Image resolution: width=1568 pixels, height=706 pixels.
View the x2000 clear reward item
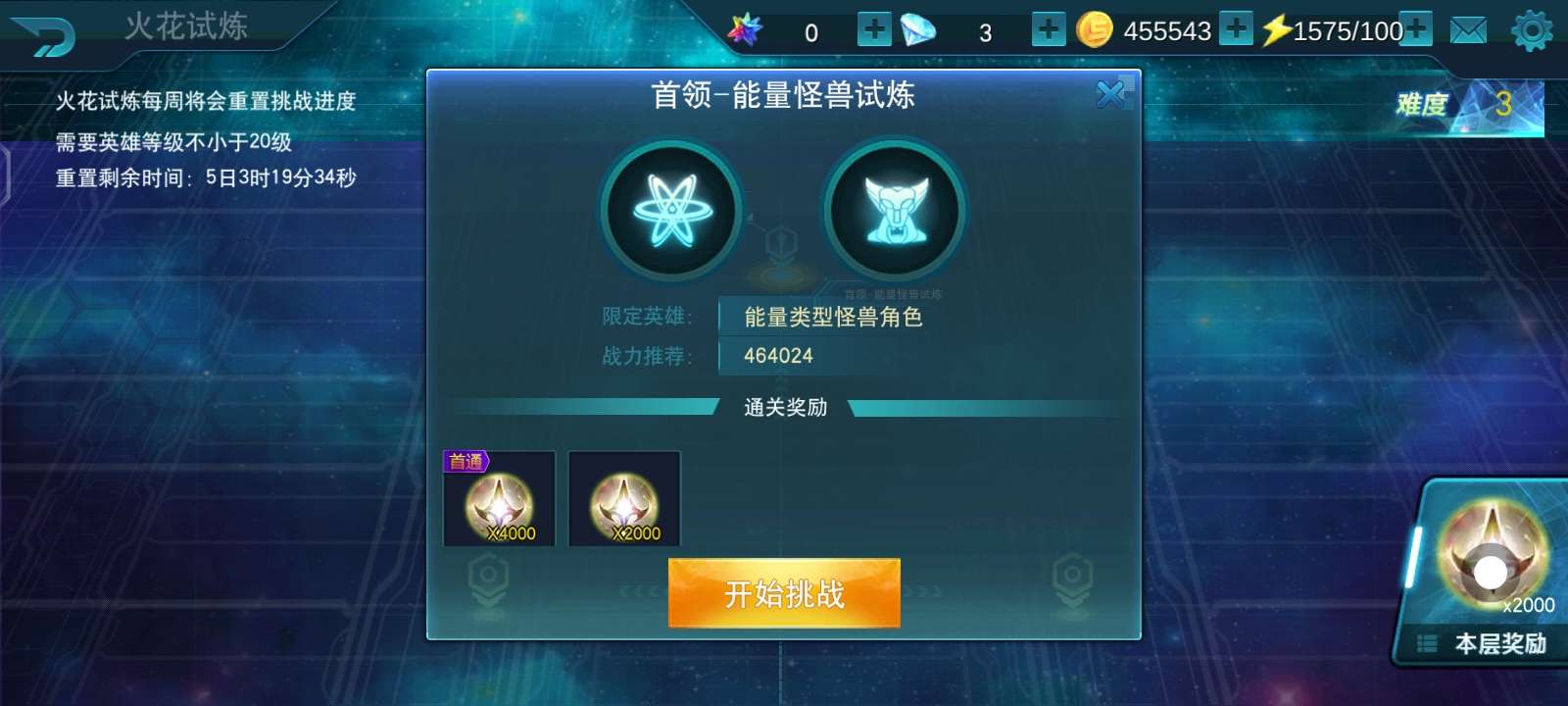(624, 498)
